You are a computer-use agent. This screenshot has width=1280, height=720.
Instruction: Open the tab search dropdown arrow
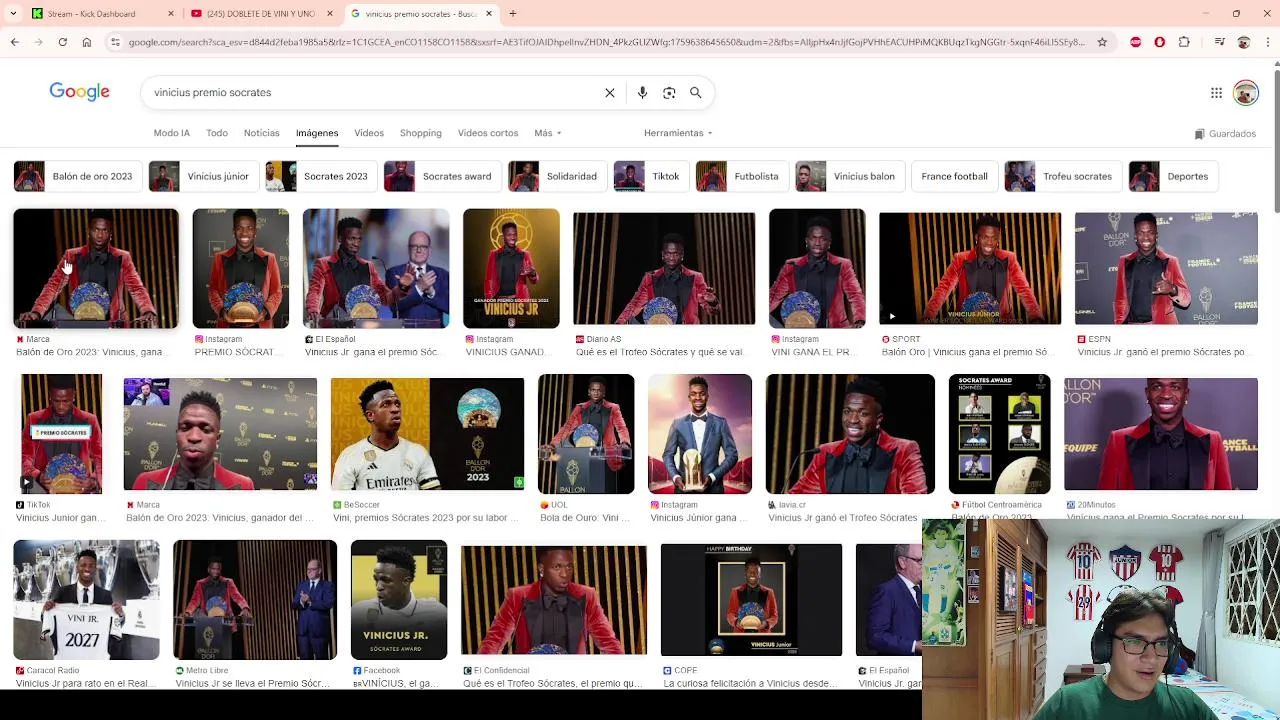pyautogui.click(x=13, y=14)
